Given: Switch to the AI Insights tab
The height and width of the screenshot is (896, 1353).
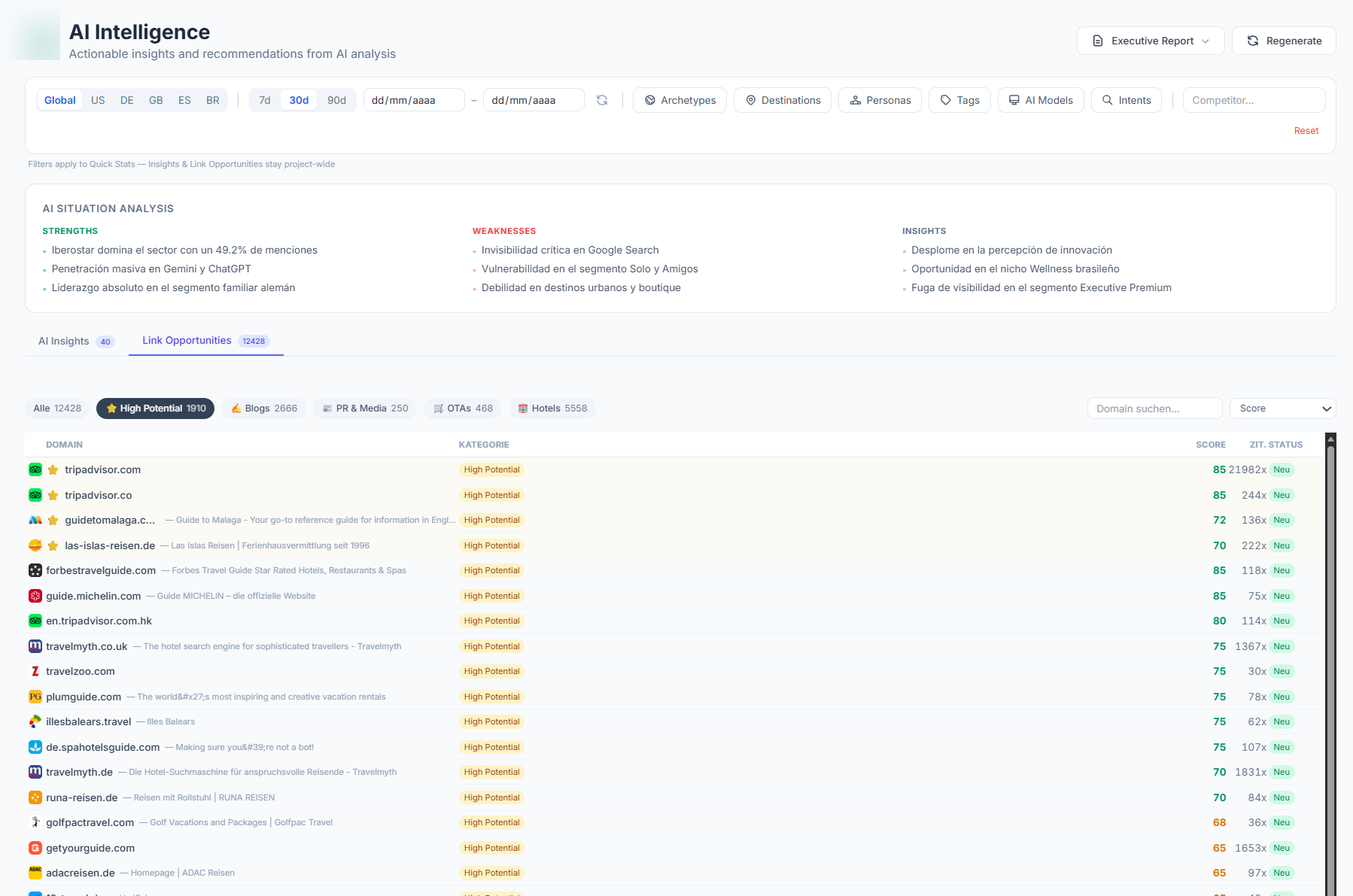Looking at the screenshot, I should tap(76, 341).
